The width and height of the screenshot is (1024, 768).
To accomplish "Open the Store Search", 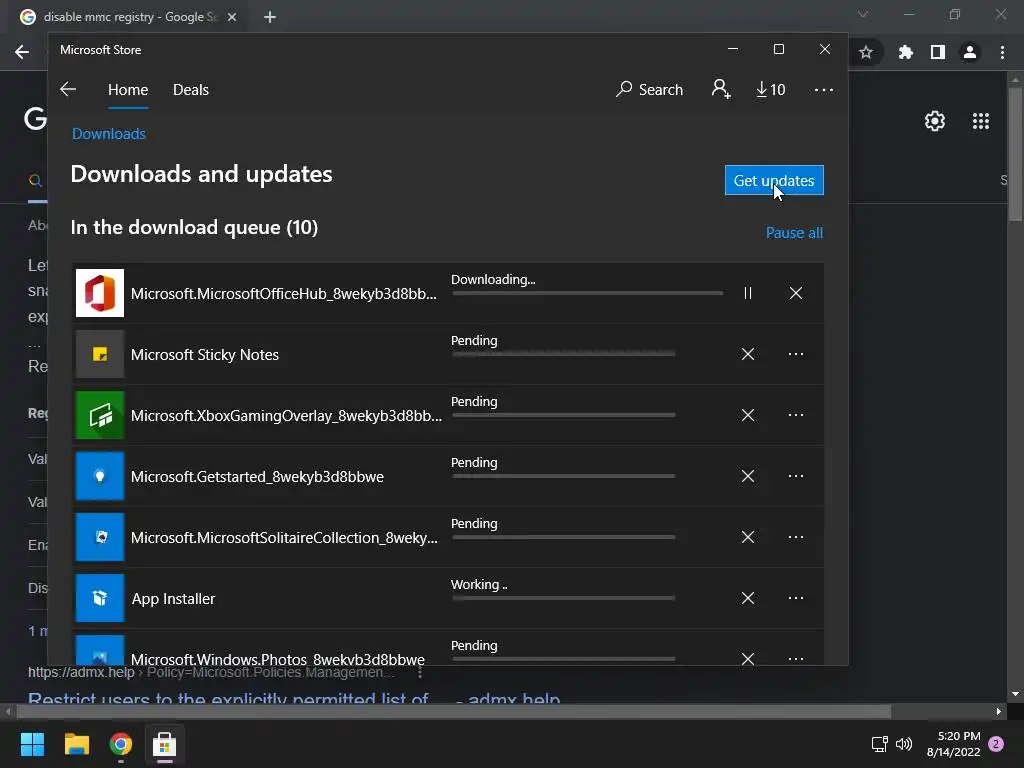I will (649, 89).
